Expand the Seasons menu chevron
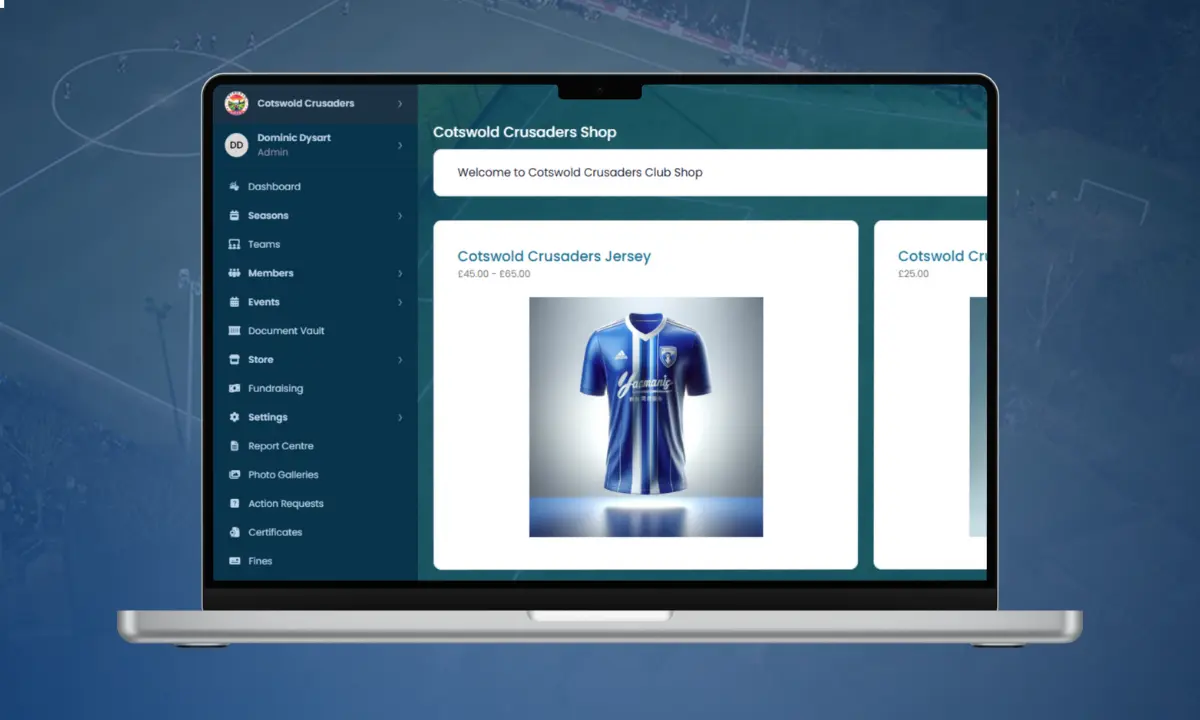This screenshot has width=1200, height=720. click(400, 216)
